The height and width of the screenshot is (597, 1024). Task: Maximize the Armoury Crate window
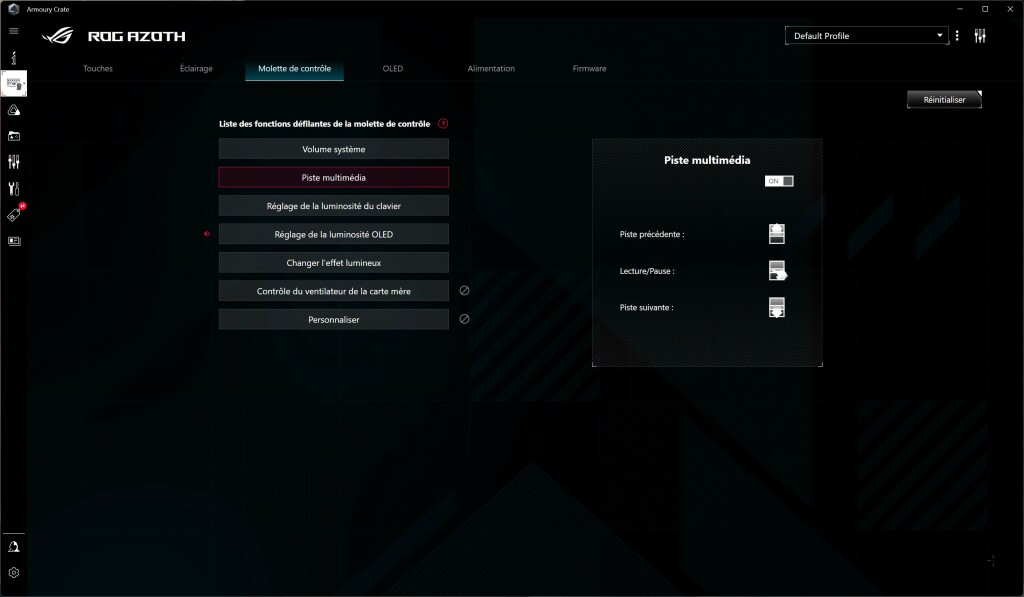(x=985, y=9)
